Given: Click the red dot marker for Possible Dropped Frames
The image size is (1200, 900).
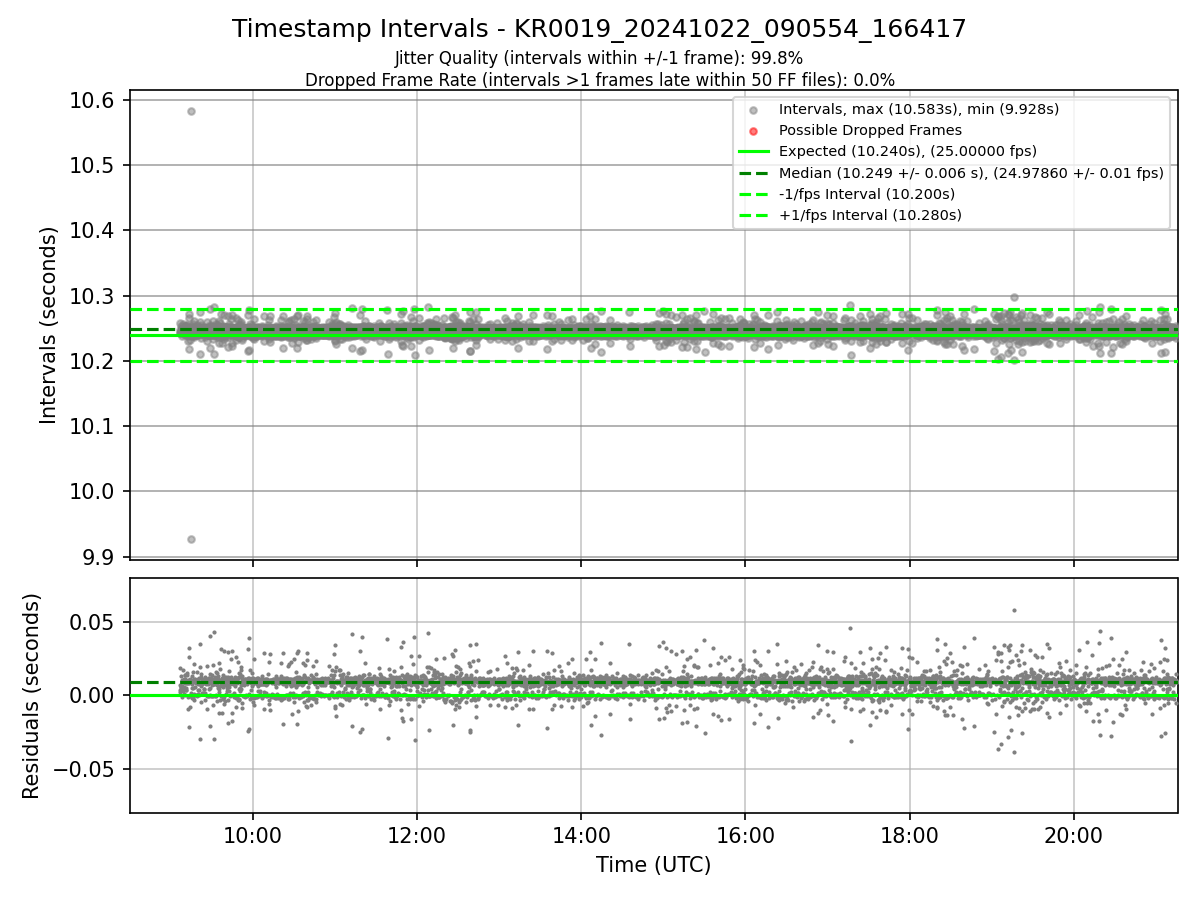Looking at the screenshot, I should [754, 131].
